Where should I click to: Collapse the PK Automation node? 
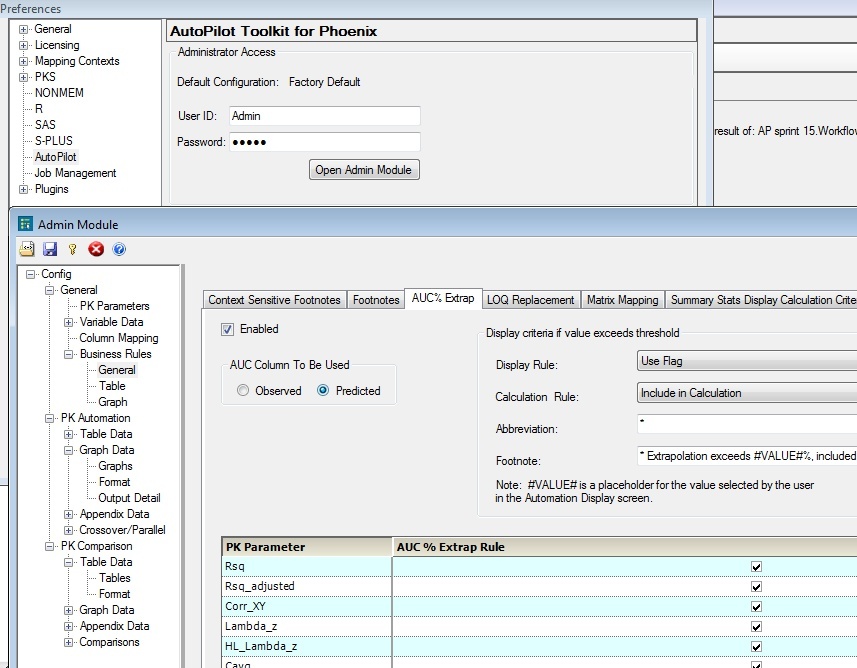pyautogui.click(x=49, y=418)
